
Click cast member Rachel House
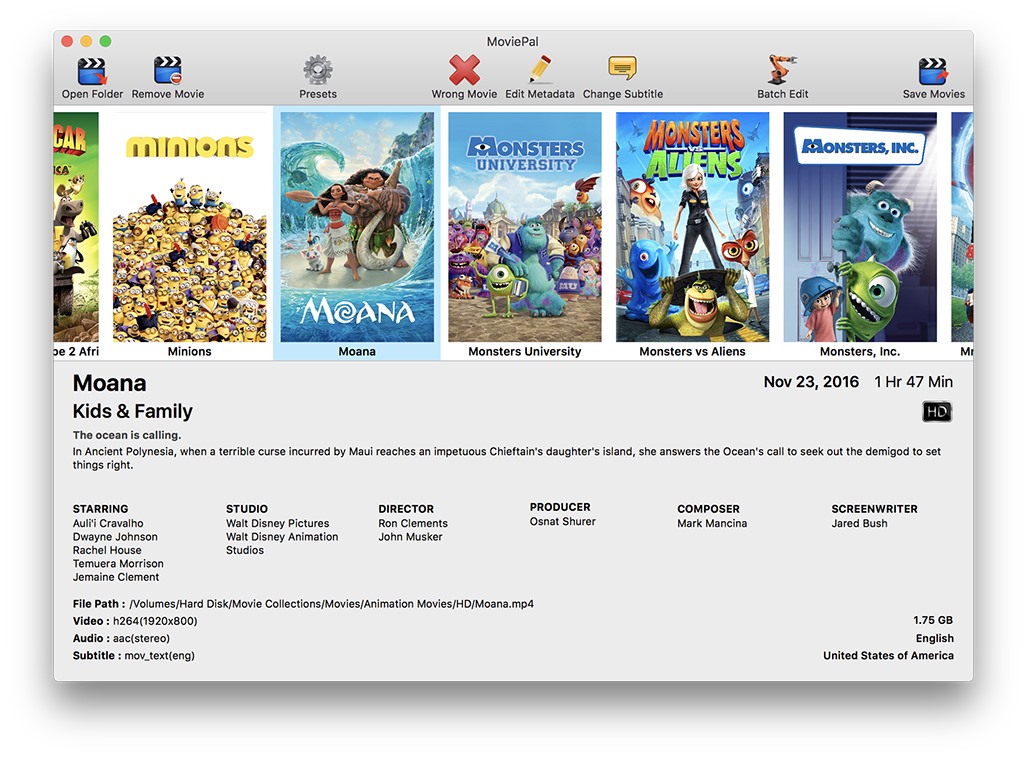click(x=107, y=550)
